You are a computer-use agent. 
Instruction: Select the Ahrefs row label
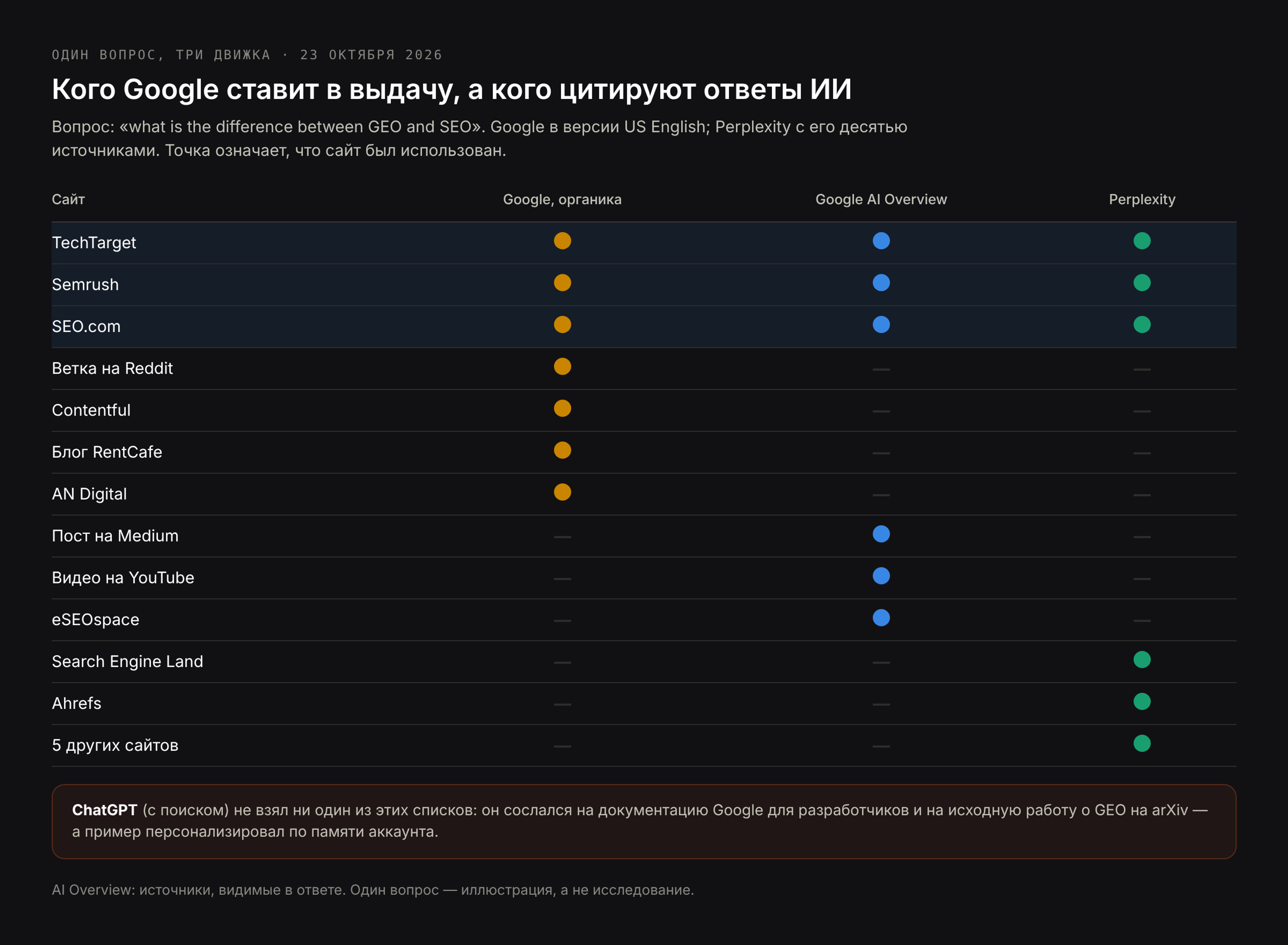coord(76,703)
